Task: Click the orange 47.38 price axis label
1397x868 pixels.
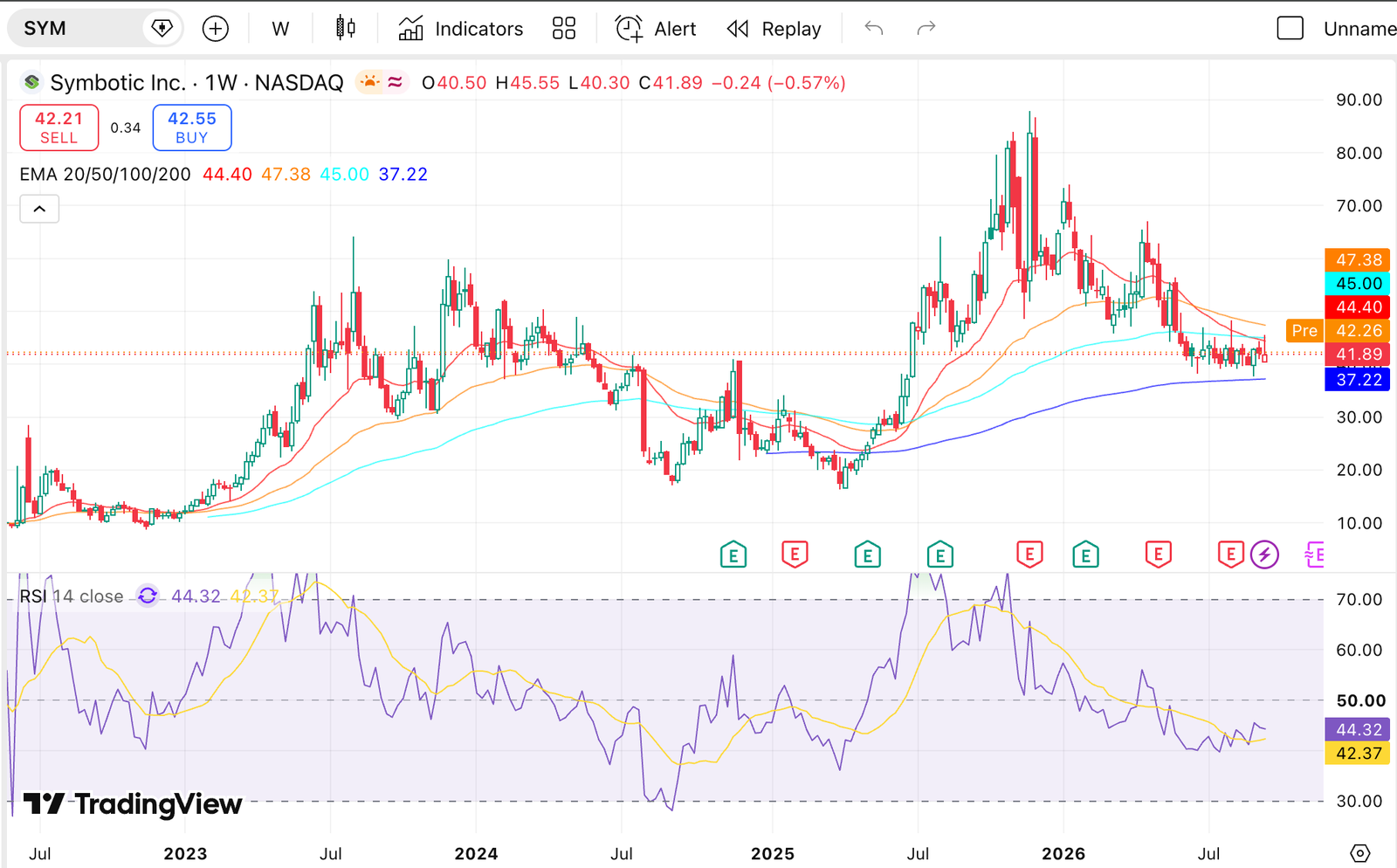Action: [x=1359, y=260]
